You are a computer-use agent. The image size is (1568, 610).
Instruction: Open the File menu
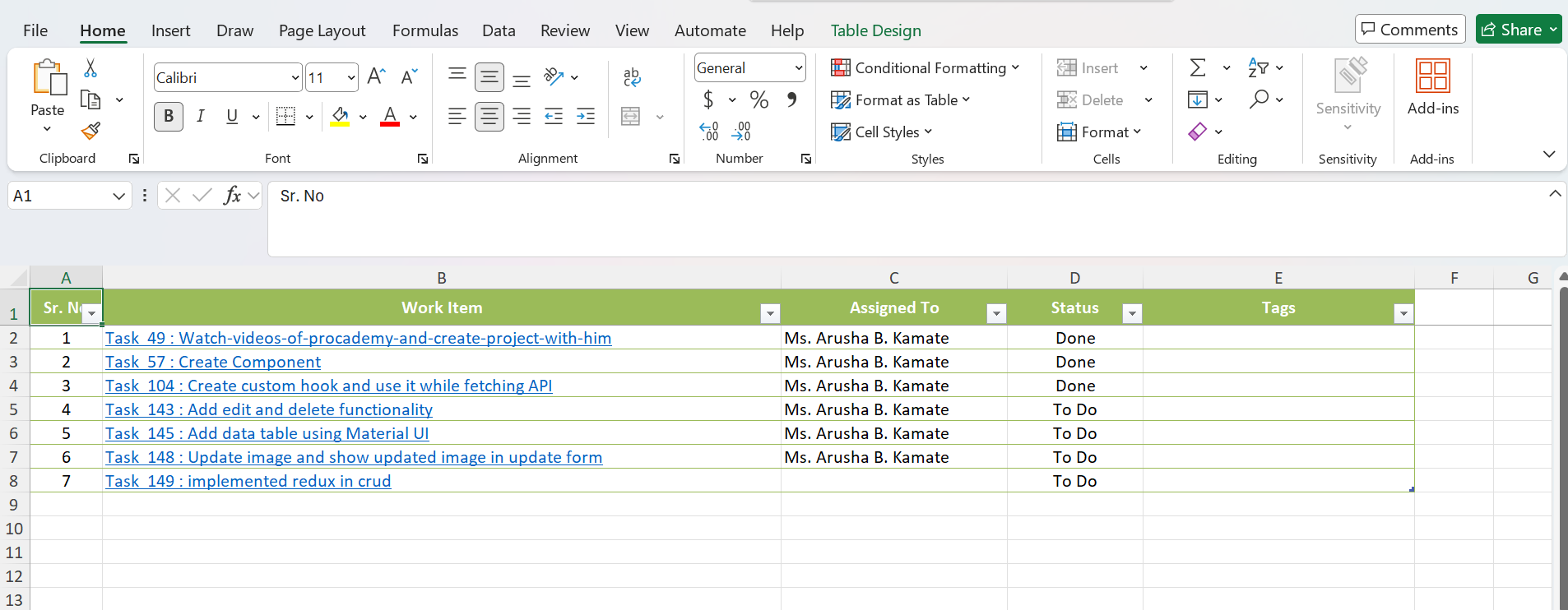(35, 30)
